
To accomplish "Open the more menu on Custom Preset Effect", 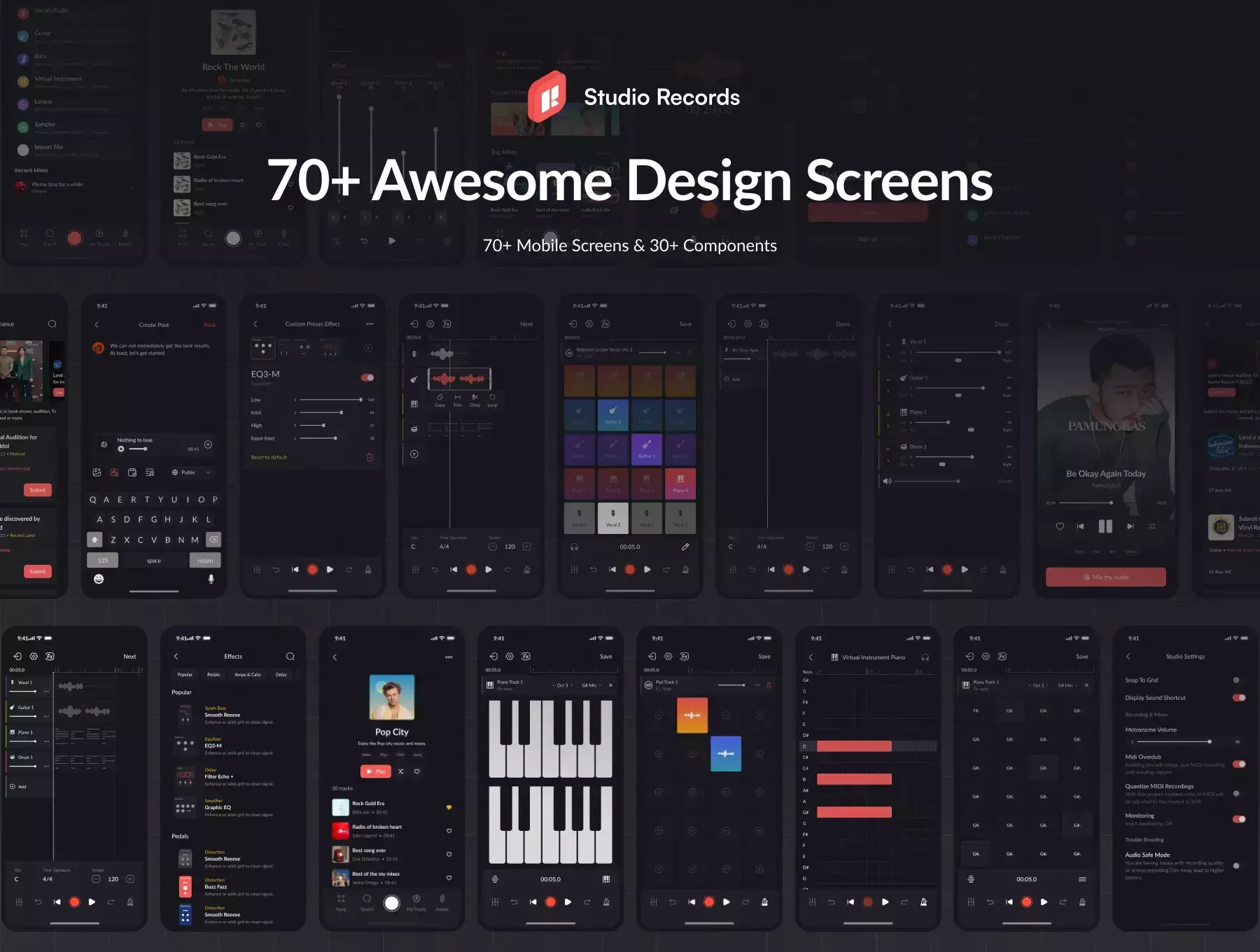I will pyautogui.click(x=370, y=324).
